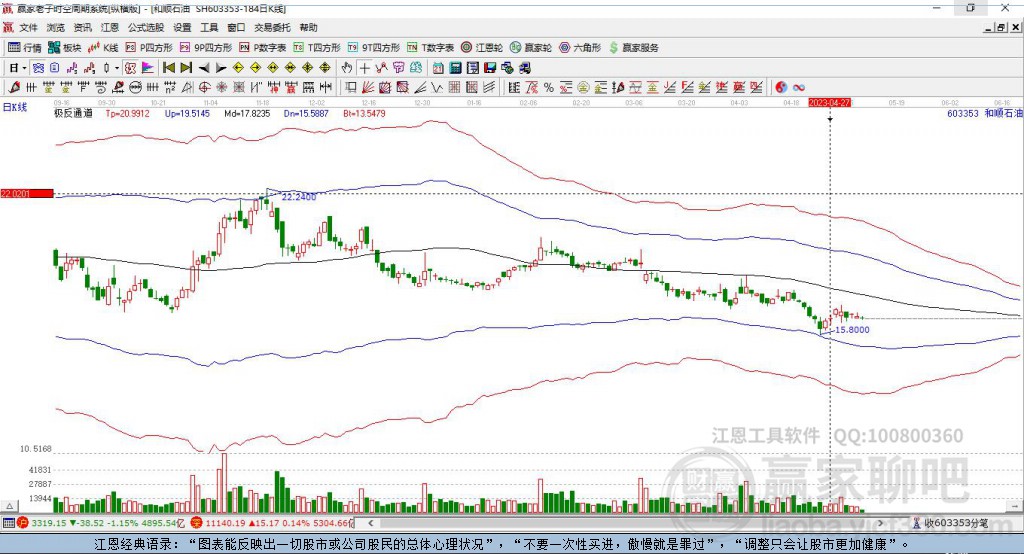Move chart right black arrow

point(221,68)
